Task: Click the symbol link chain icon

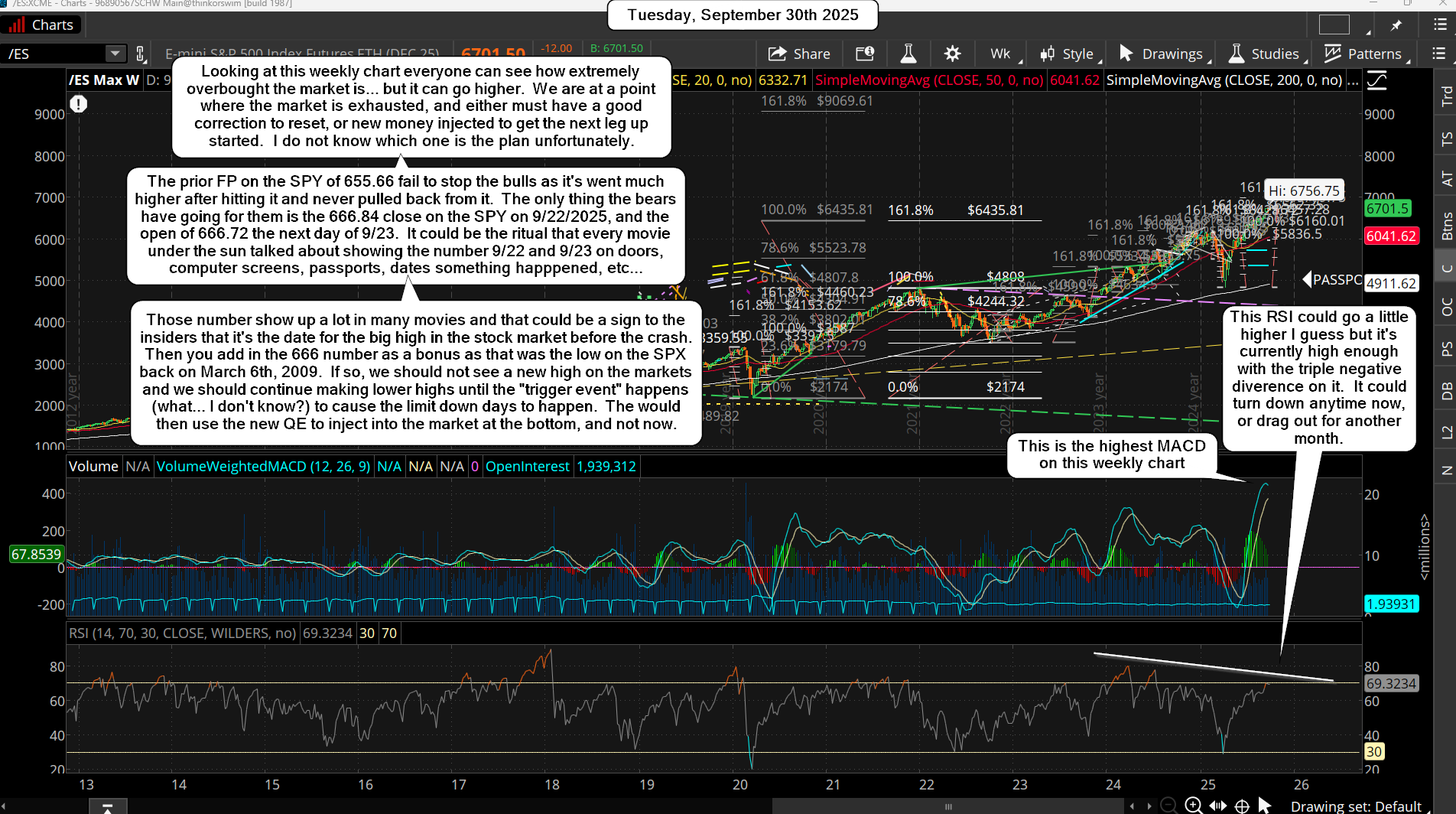Action: (140, 54)
